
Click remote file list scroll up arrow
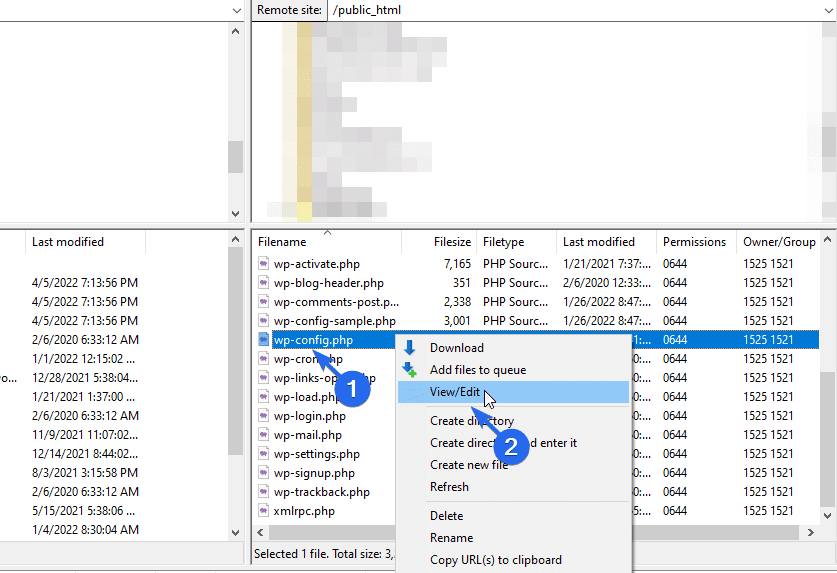pos(827,240)
